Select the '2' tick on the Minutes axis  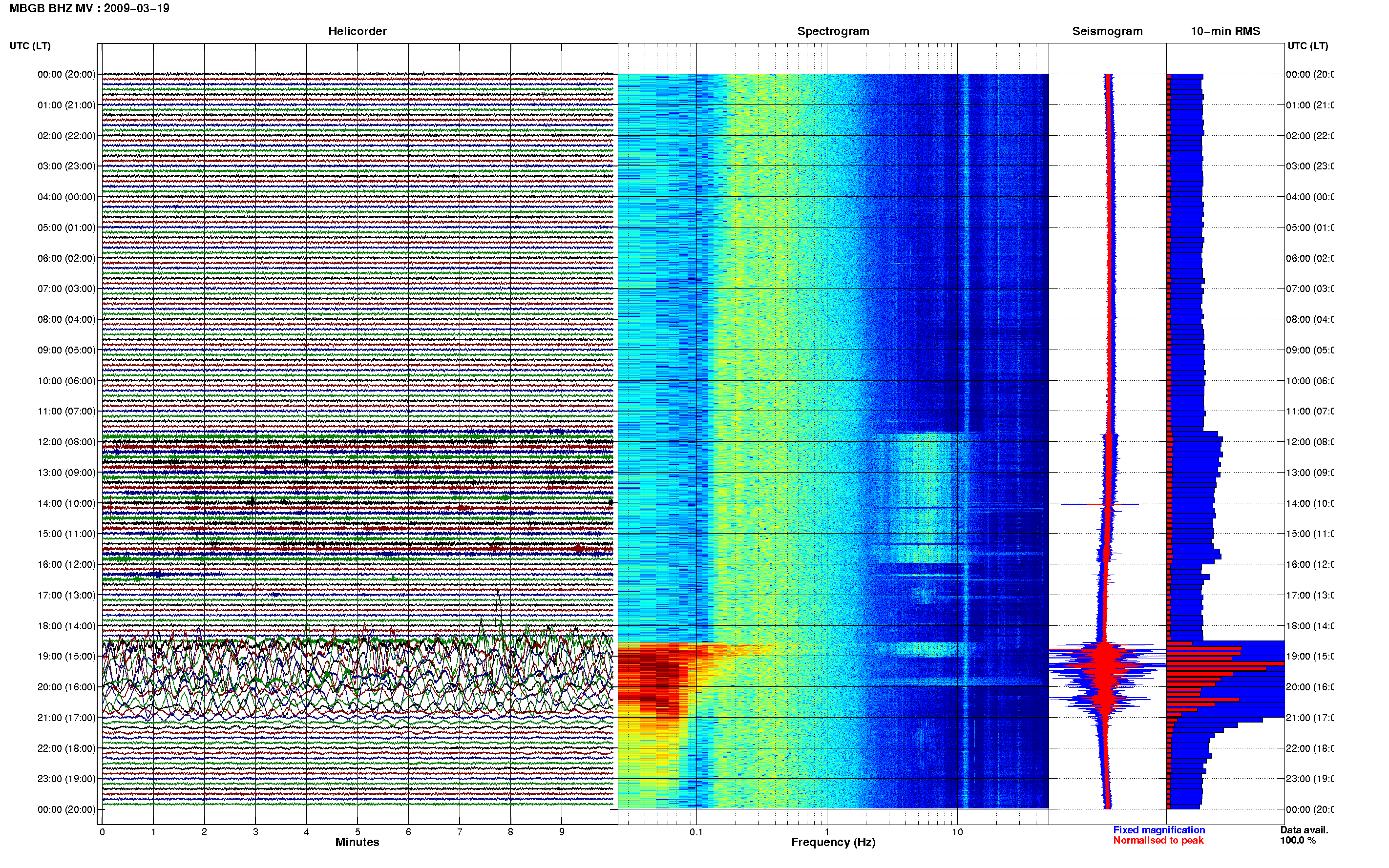205,832
